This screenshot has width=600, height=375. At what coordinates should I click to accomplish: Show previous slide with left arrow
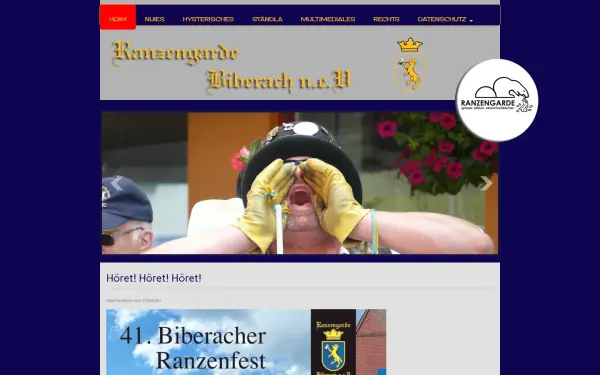coord(117,183)
